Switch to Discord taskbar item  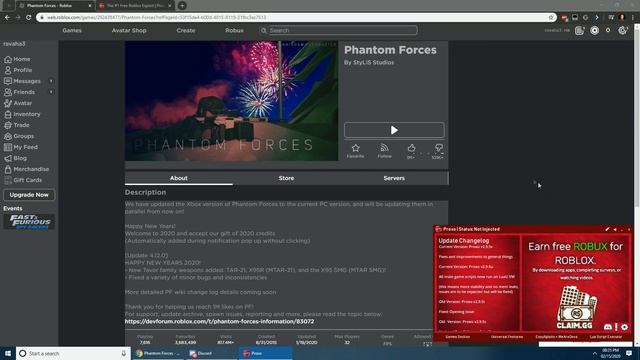point(212,353)
